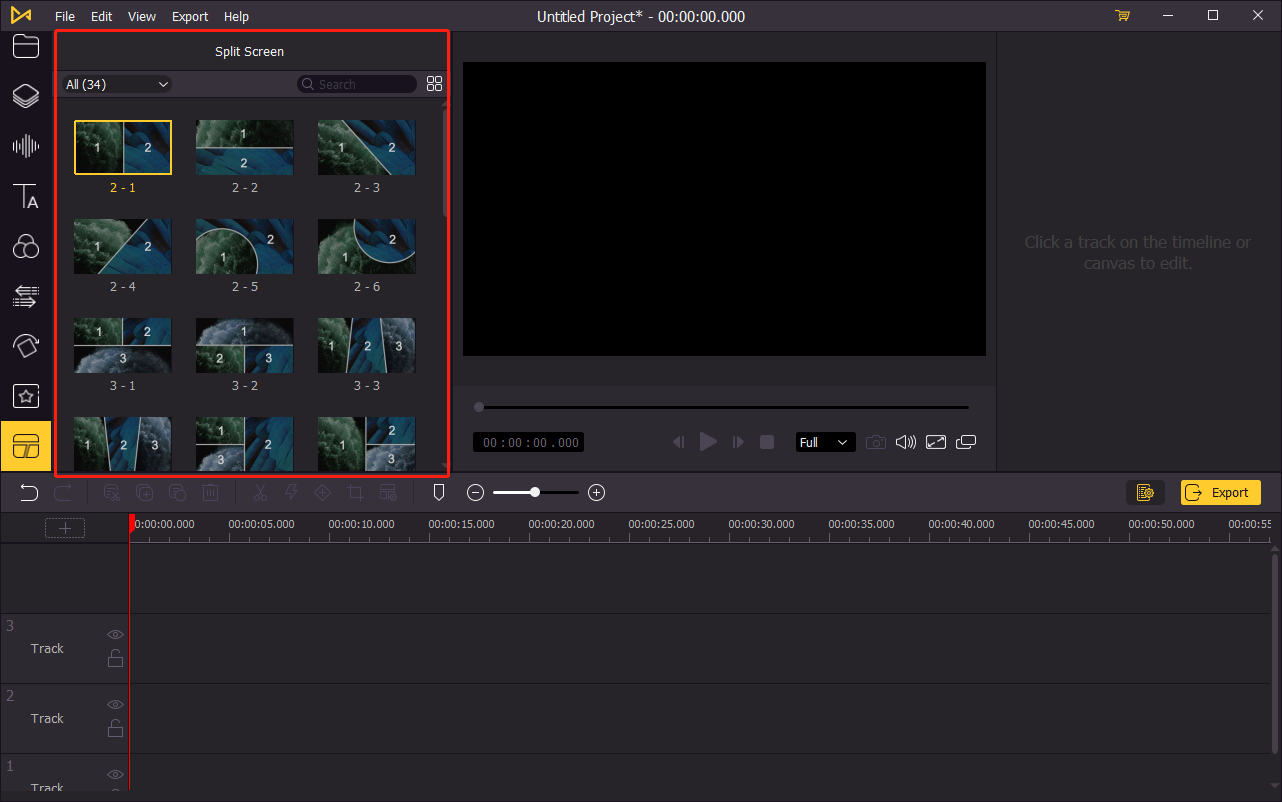Screen dimensions: 1282x802
Task: Take a snapshot with camera icon
Action: (875, 442)
